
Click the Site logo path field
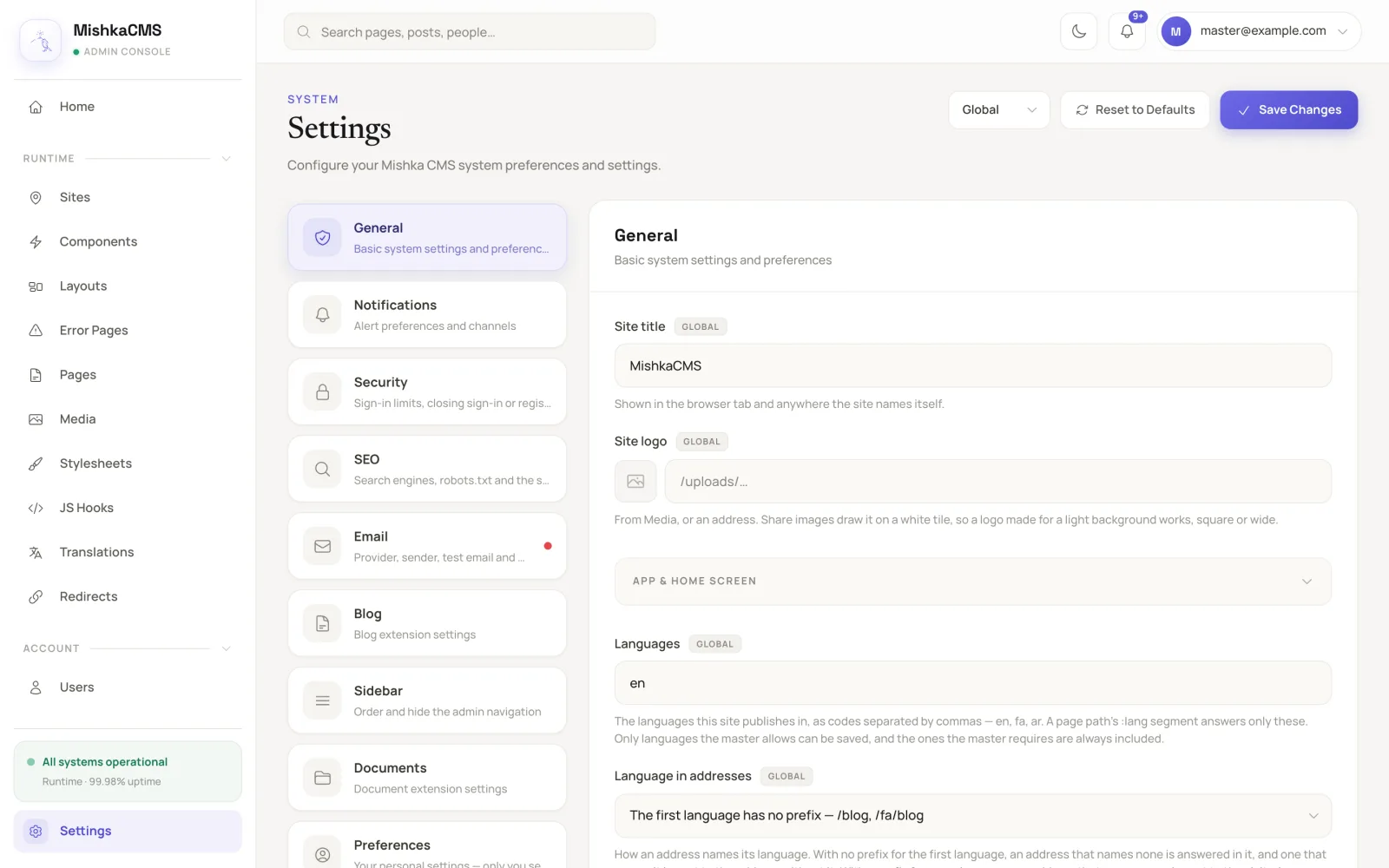tap(997, 481)
